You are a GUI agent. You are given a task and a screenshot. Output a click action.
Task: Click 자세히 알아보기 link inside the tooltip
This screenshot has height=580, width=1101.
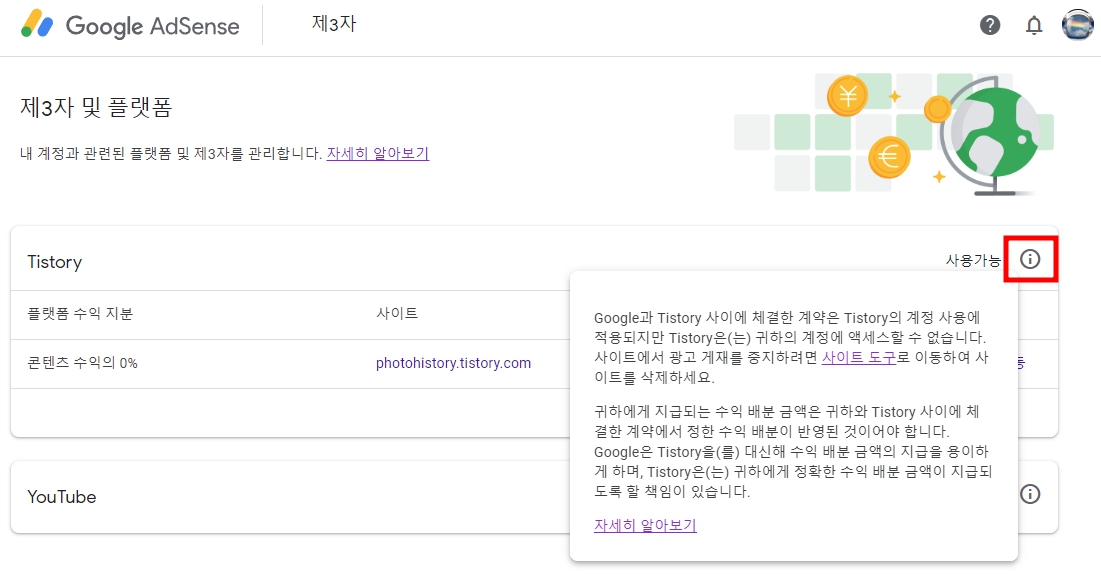pyautogui.click(x=645, y=525)
